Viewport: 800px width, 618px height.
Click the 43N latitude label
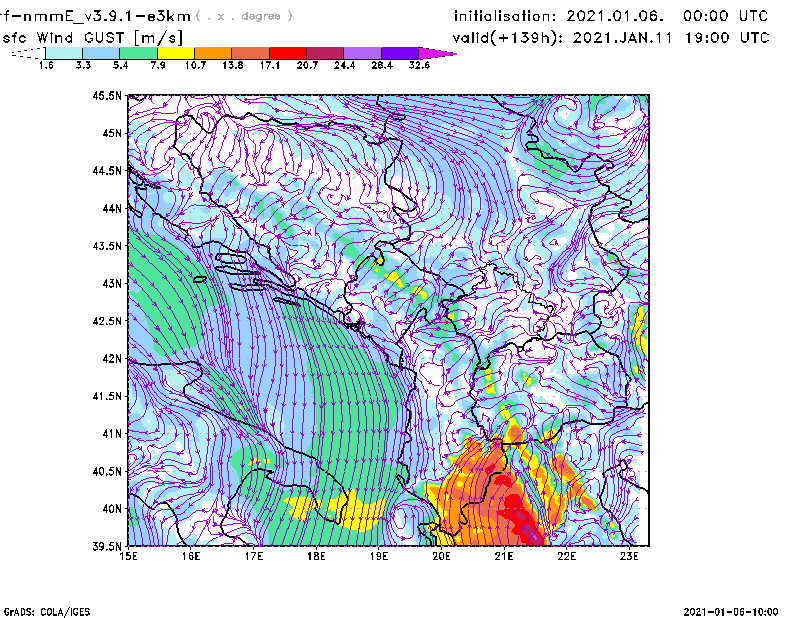(x=112, y=283)
